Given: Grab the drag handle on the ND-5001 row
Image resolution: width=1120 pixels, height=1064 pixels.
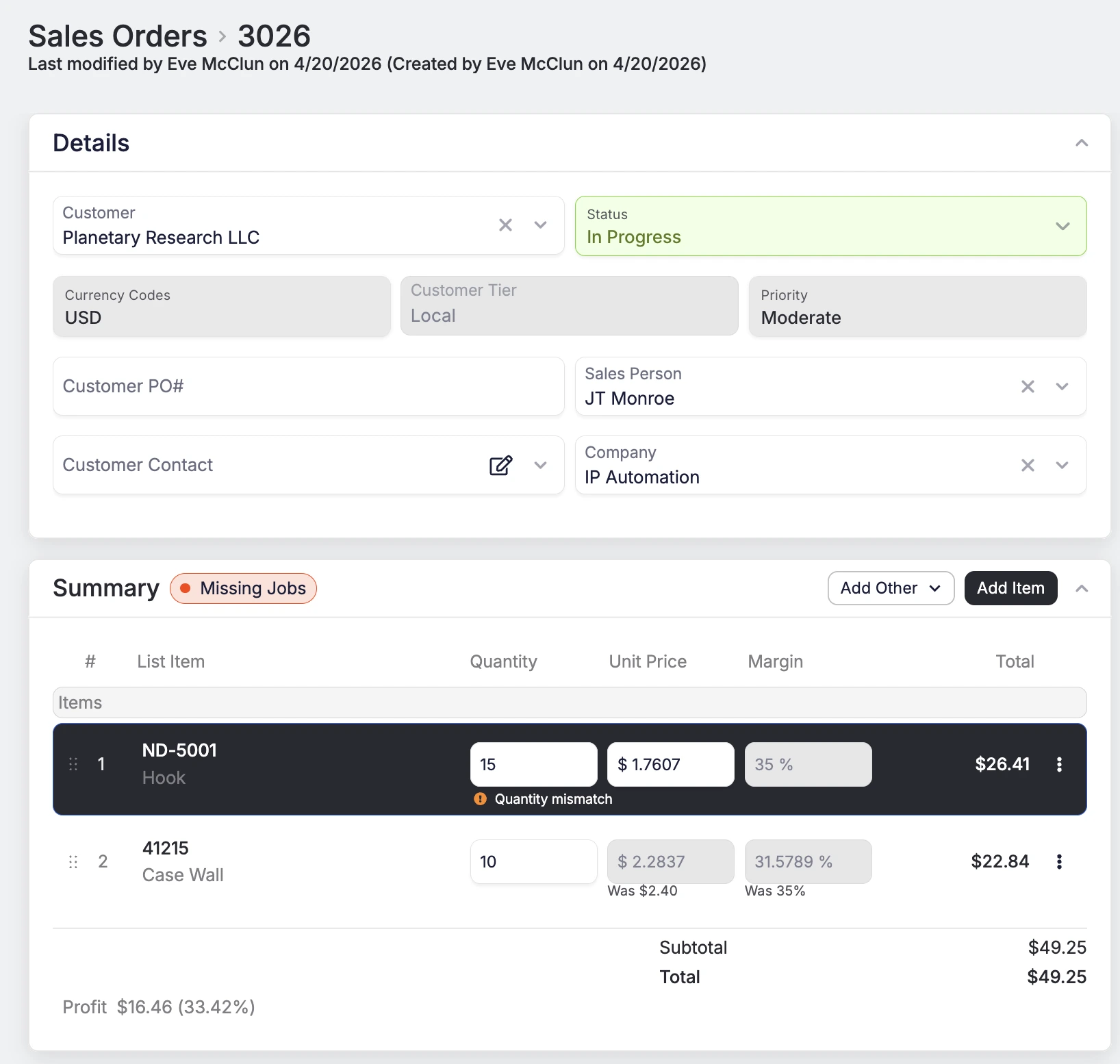Looking at the screenshot, I should pos(73,765).
